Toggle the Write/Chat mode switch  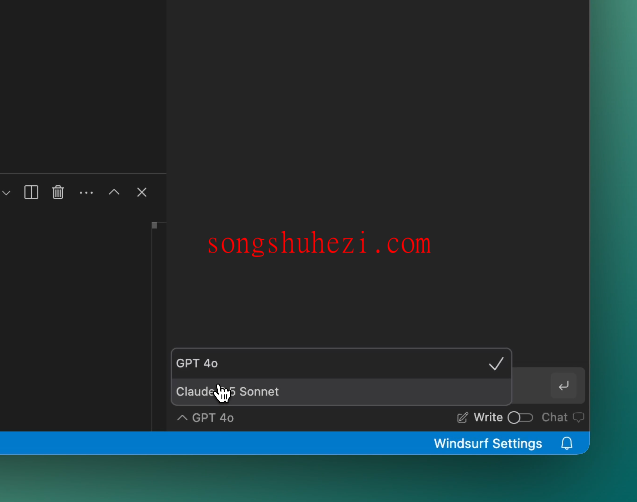pos(520,418)
